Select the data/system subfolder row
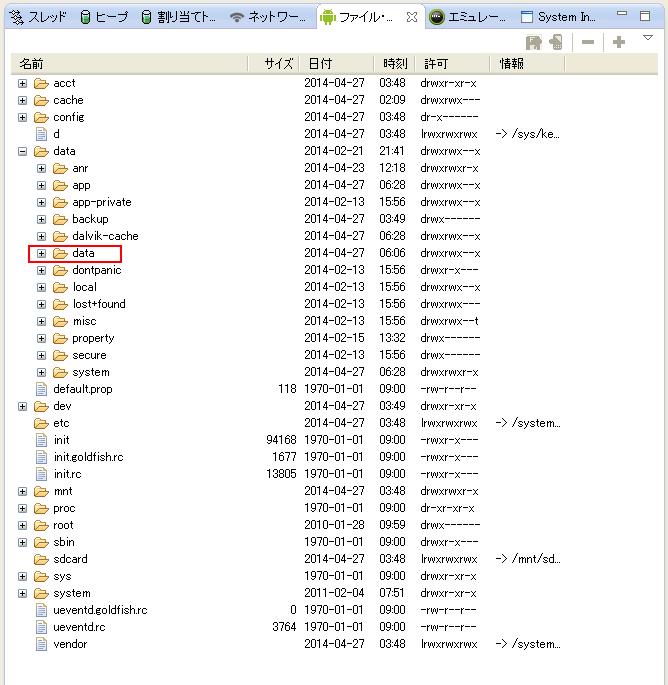The width and height of the screenshot is (668, 685). tap(334, 372)
